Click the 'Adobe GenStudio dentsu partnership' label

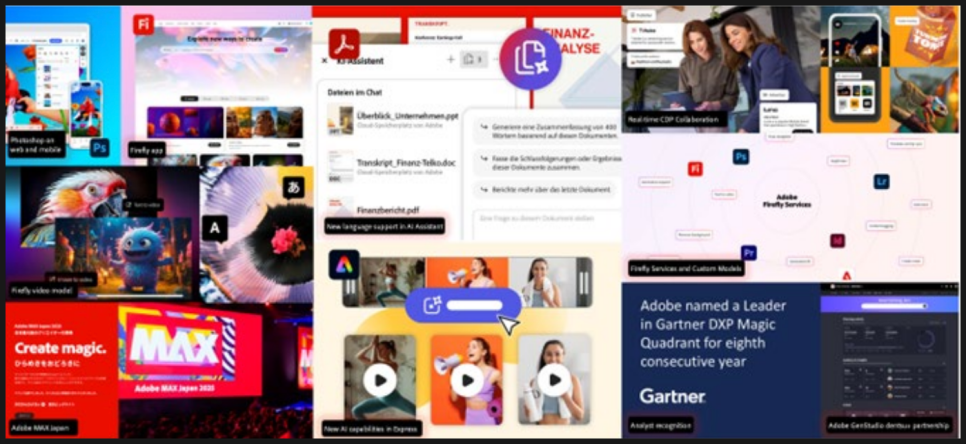889,425
